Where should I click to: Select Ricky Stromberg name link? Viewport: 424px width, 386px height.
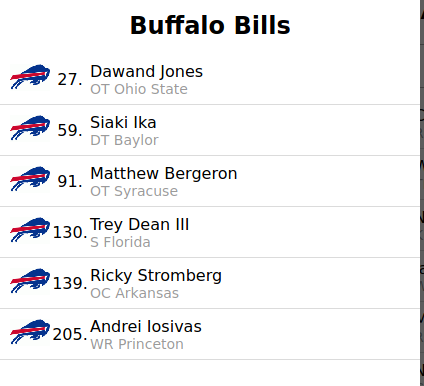tap(156, 276)
